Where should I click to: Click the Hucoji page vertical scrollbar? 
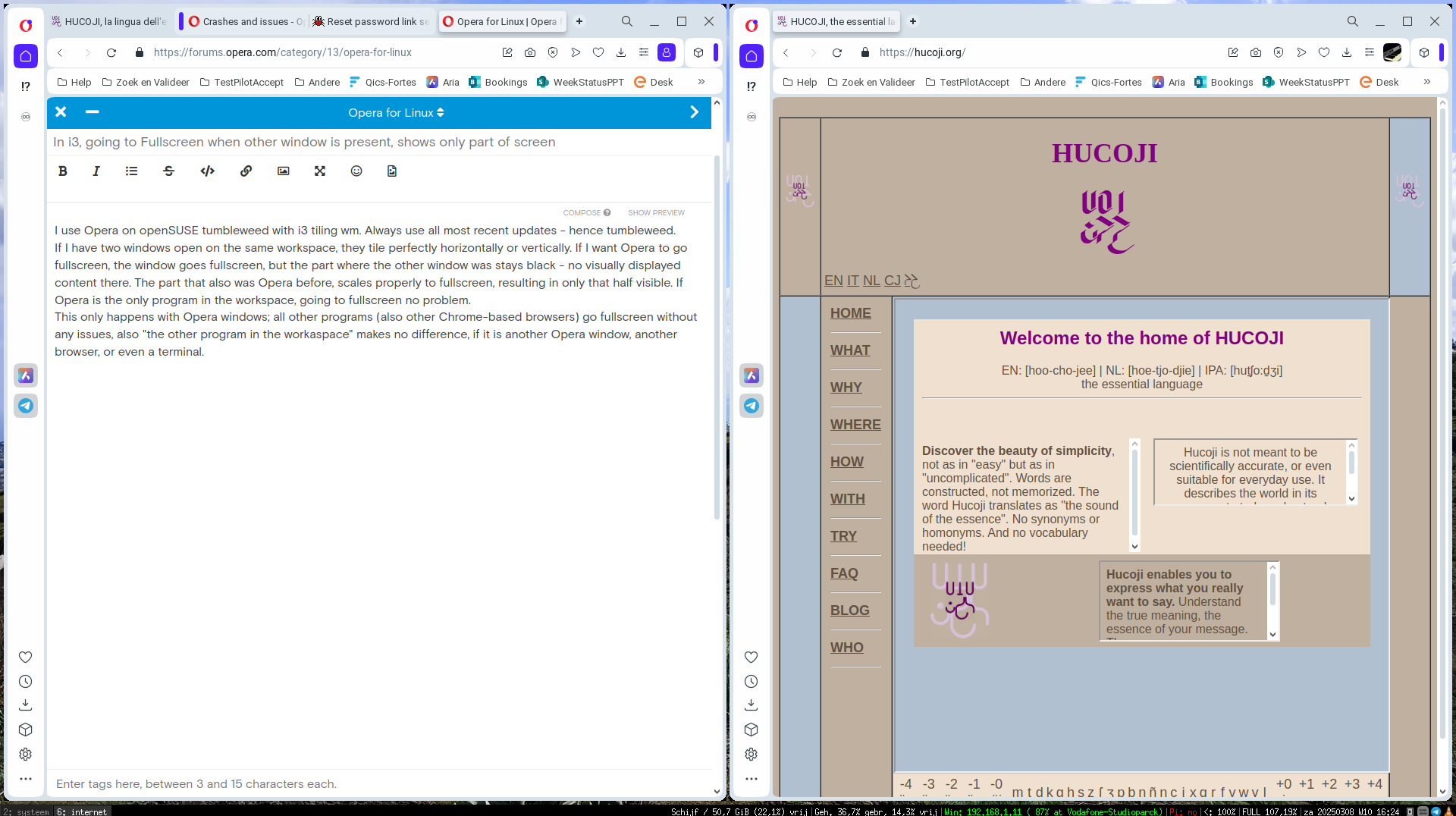click(1442, 425)
